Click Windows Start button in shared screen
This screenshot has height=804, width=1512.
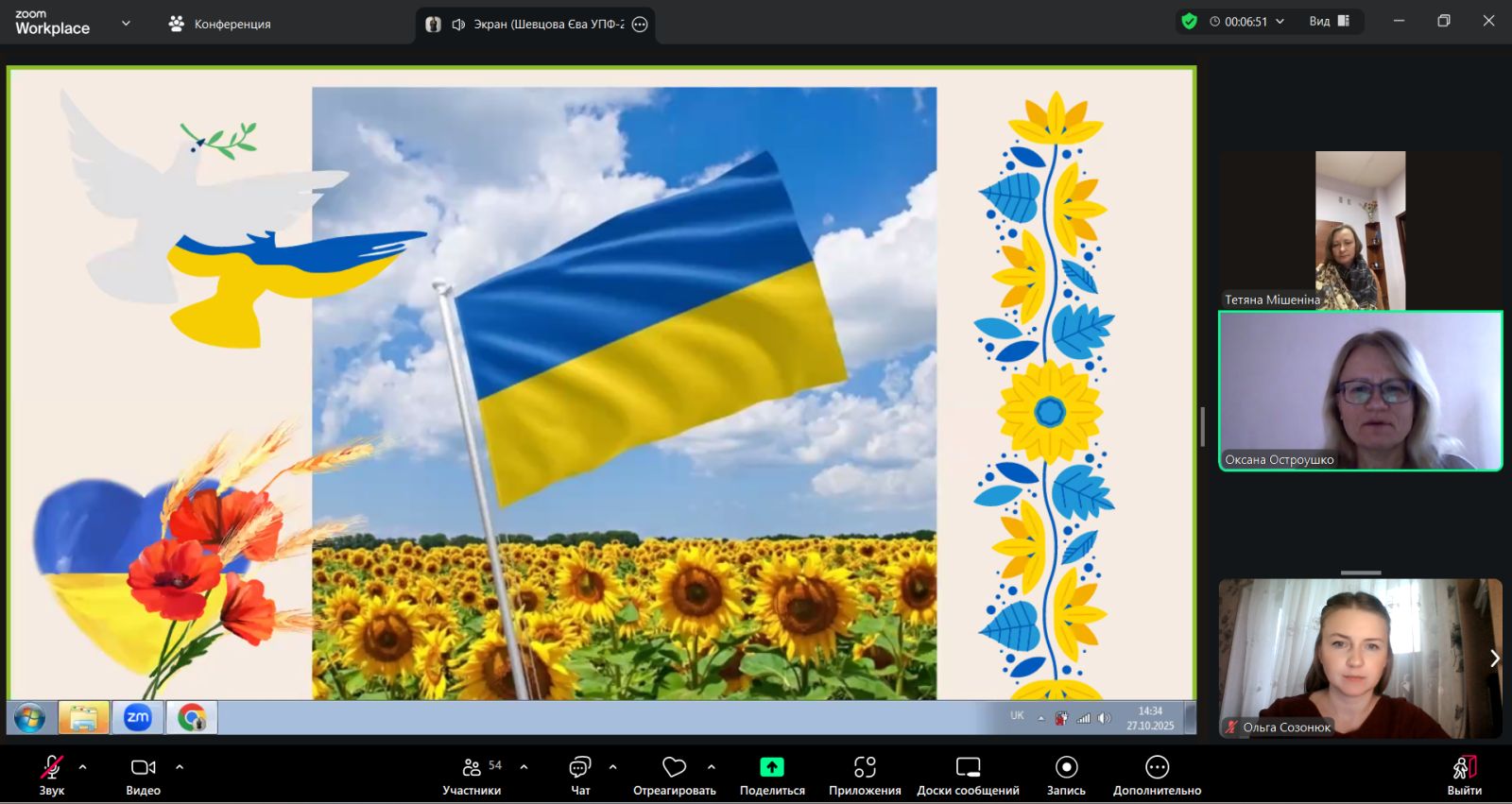pos(29,718)
